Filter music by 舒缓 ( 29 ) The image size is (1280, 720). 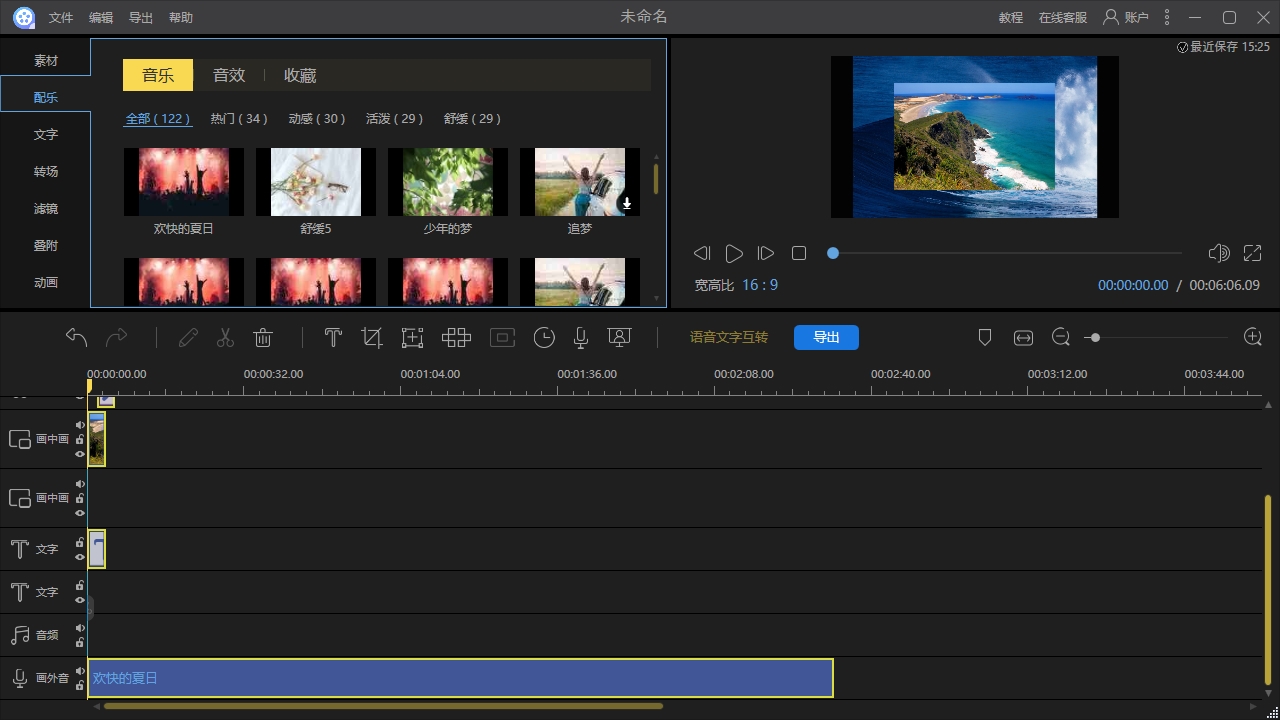coord(473,118)
